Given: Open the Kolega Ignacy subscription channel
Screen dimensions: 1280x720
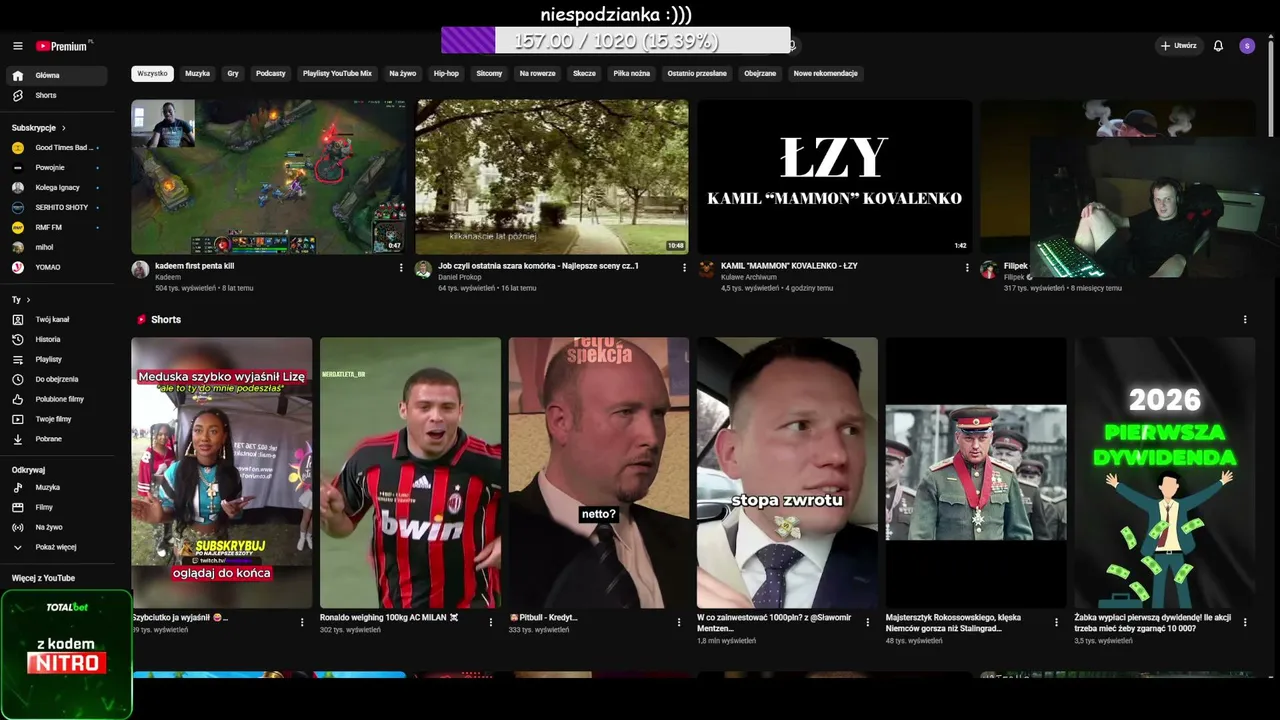Looking at the screenshot, I should [57, 188].
